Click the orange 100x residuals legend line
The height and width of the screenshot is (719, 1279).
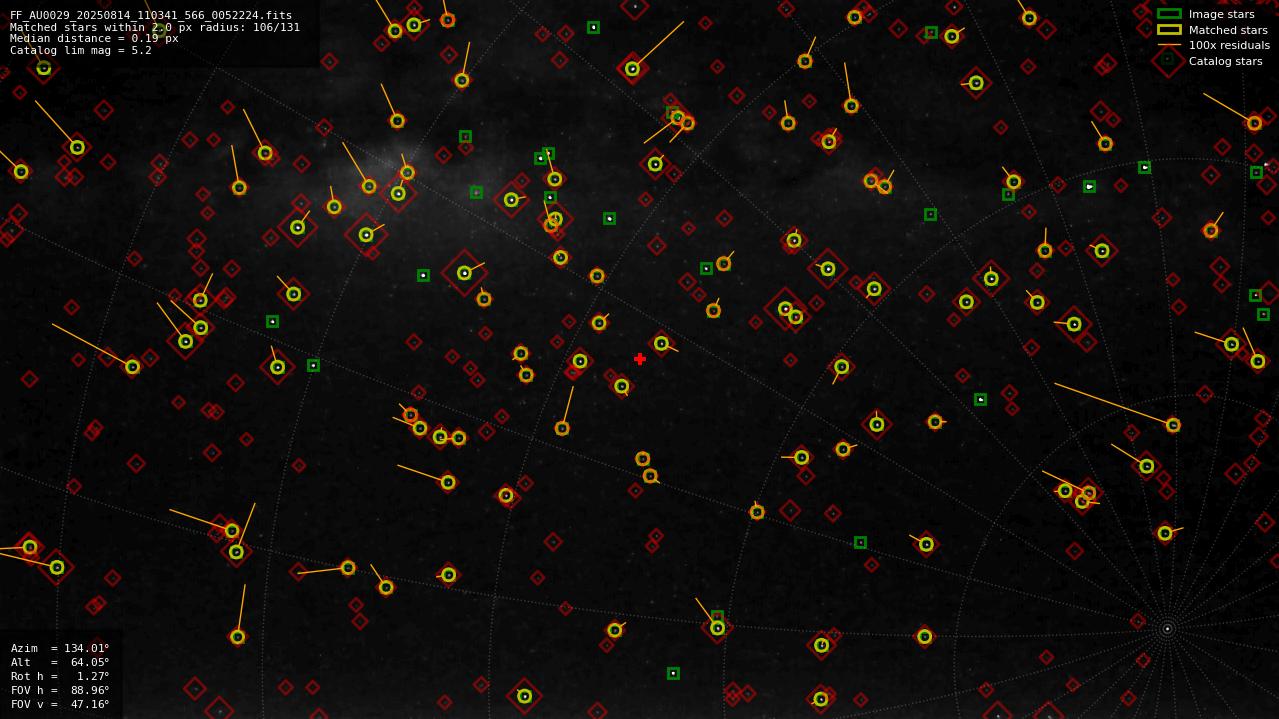pos(1169,45)
